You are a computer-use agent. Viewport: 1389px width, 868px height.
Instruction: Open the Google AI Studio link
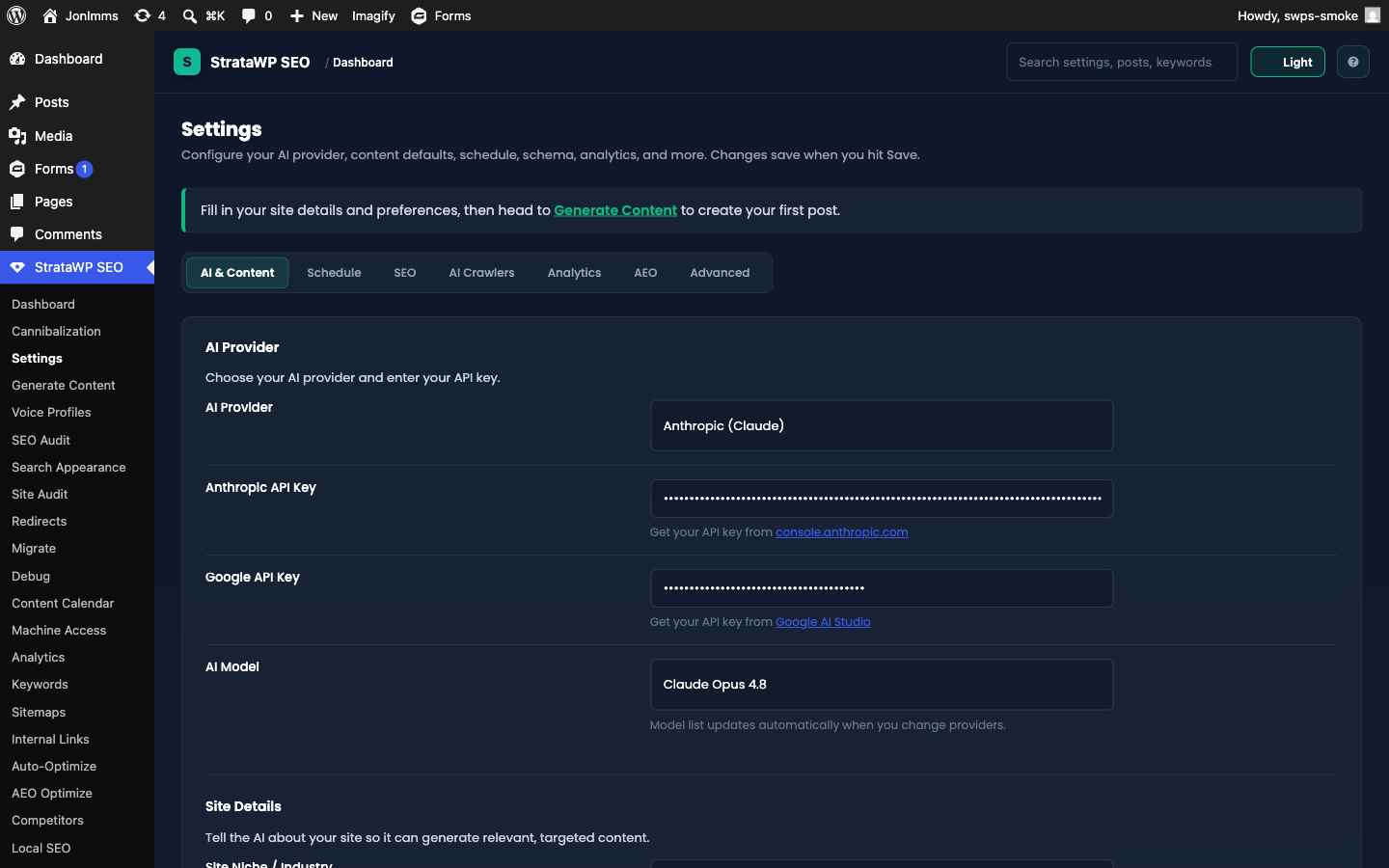tap(823, 622)
